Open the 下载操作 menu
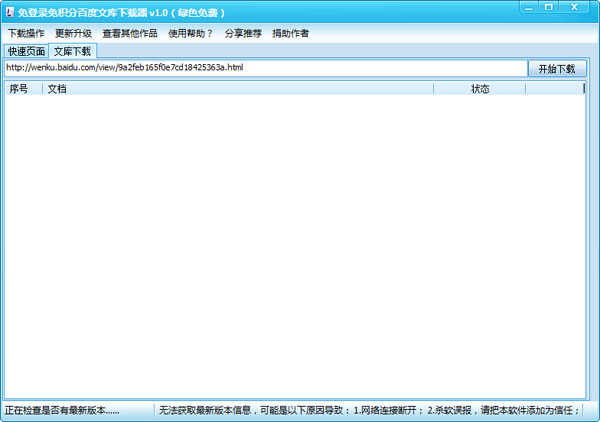Image resolution: width=600 pixels, height=422 pixels. click(26, 33)
